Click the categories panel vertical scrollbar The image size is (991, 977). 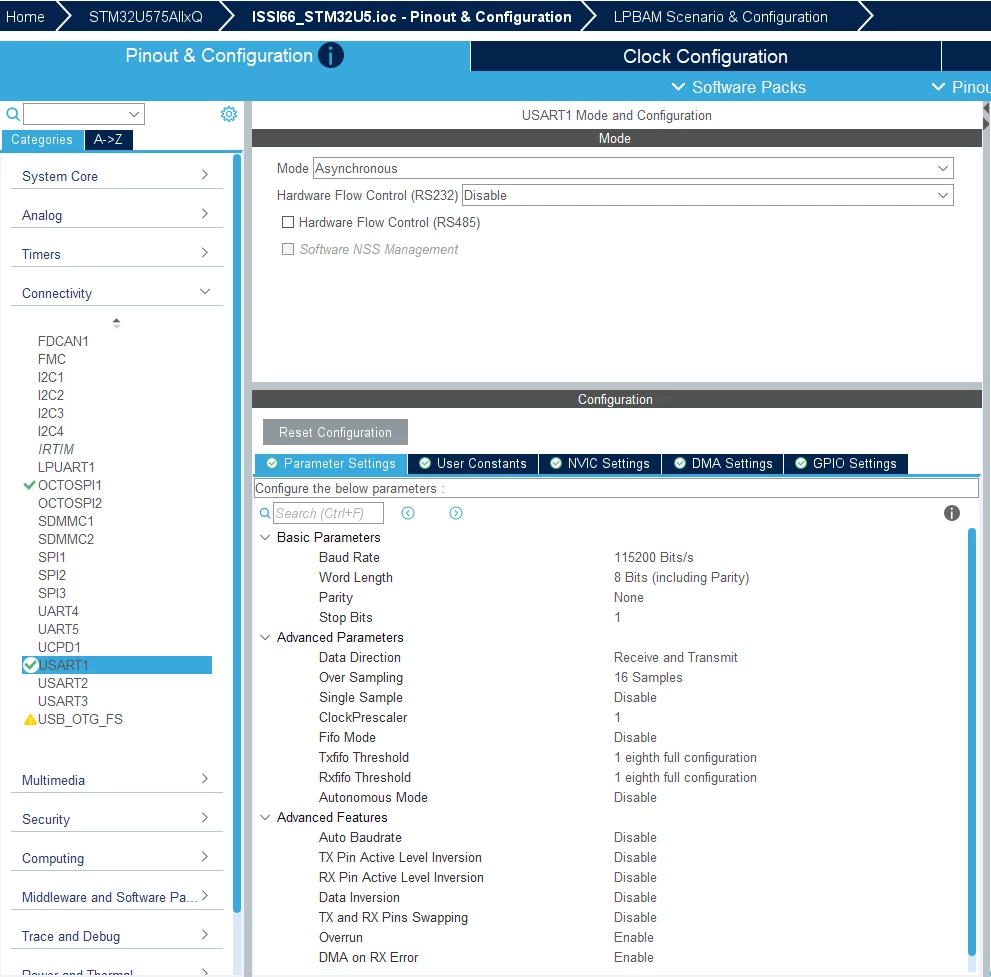click(237, 534)
